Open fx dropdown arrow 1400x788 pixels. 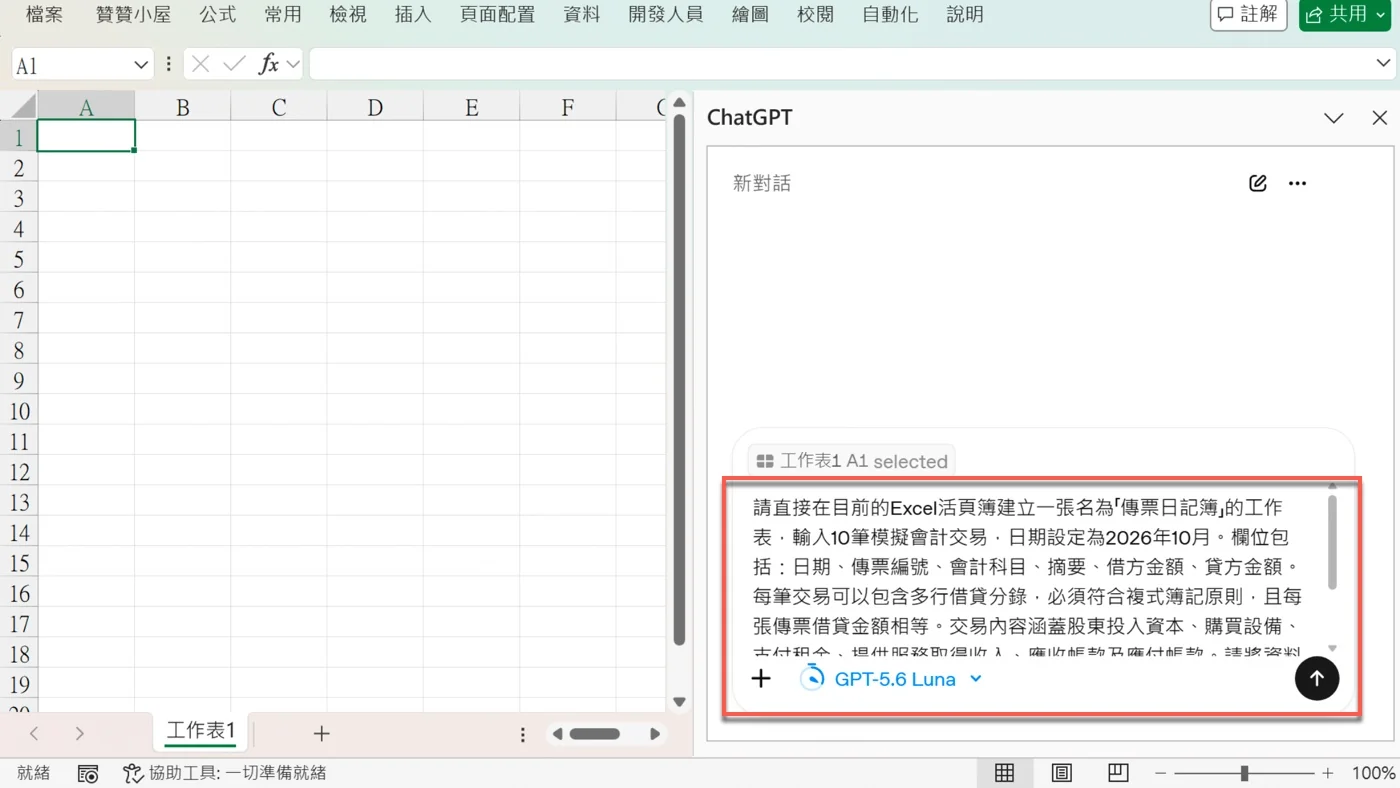(x=293, y=64)
